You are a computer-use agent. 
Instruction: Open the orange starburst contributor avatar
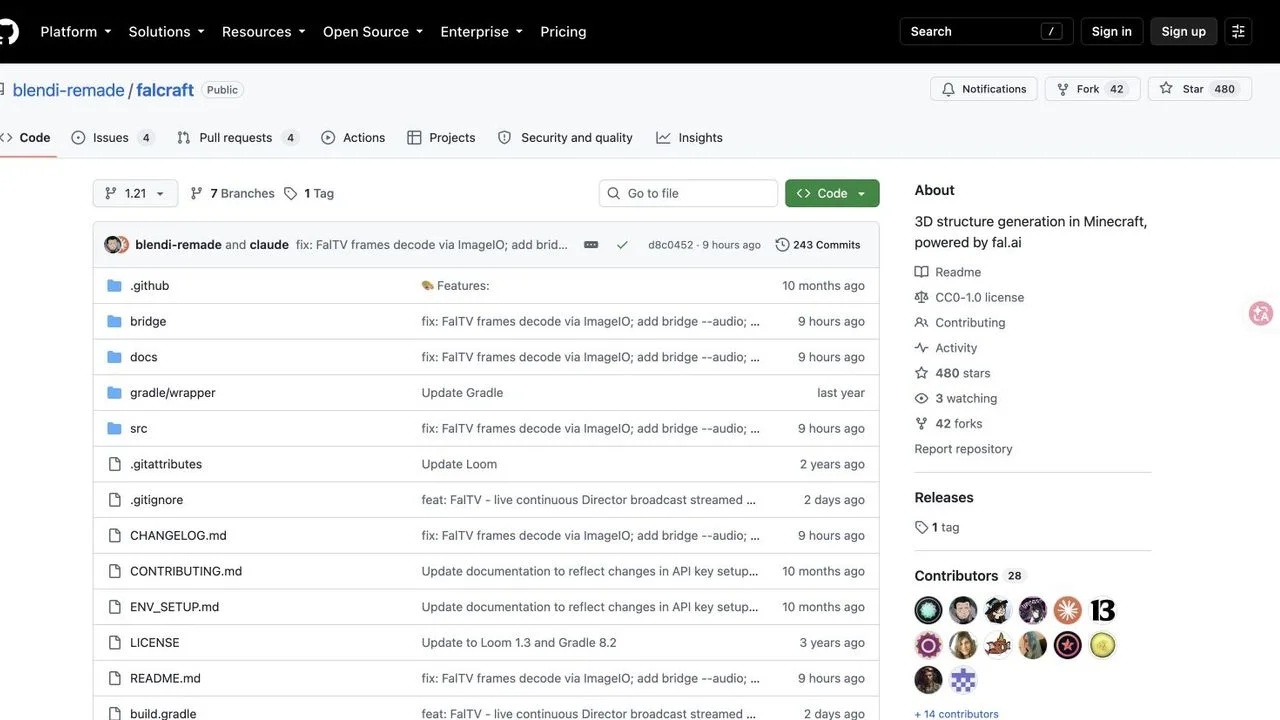click(1067, 610)
